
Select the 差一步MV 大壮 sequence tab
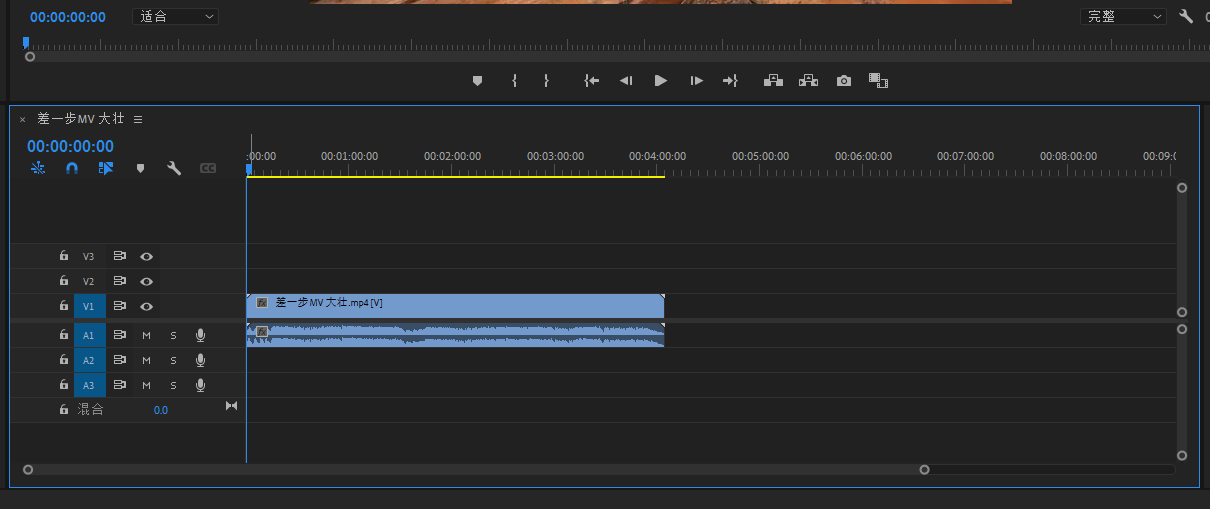point(81,119)
